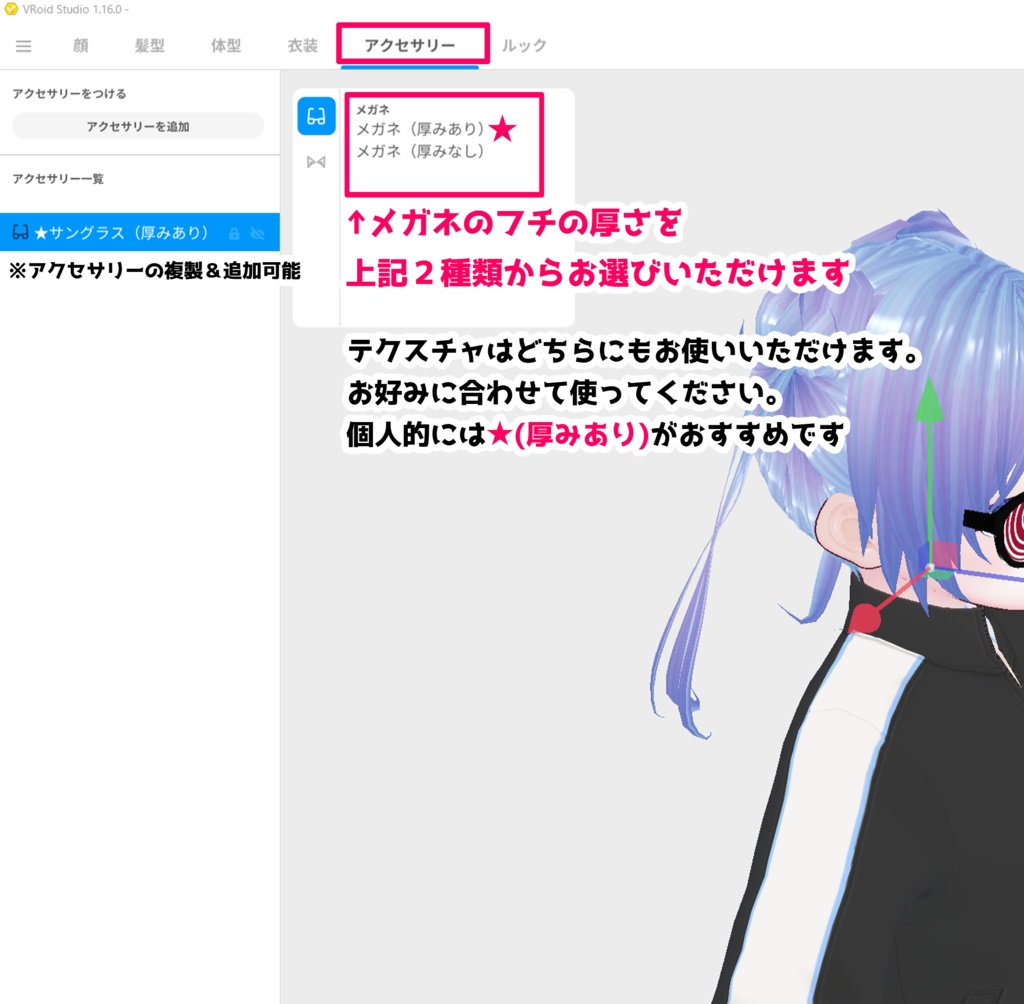
Task: Click the VRoid Studio icon in title bar
Action: (x=12, y=9)
